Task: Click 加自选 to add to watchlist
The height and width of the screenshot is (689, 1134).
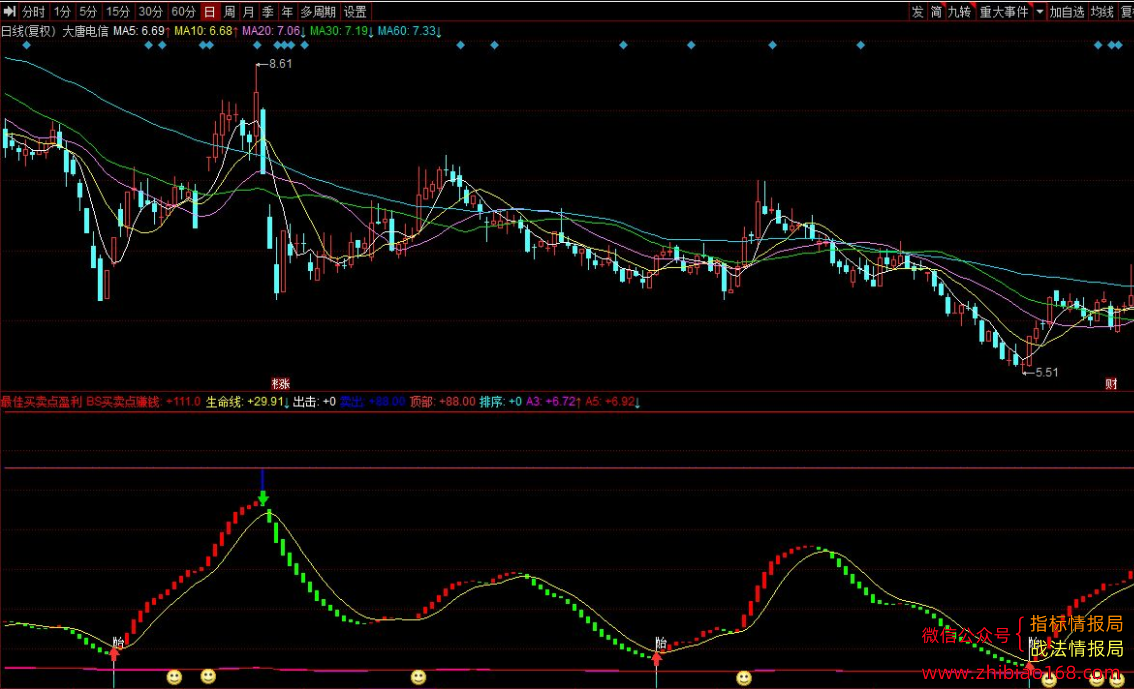Action: [x=1067, y=12]
